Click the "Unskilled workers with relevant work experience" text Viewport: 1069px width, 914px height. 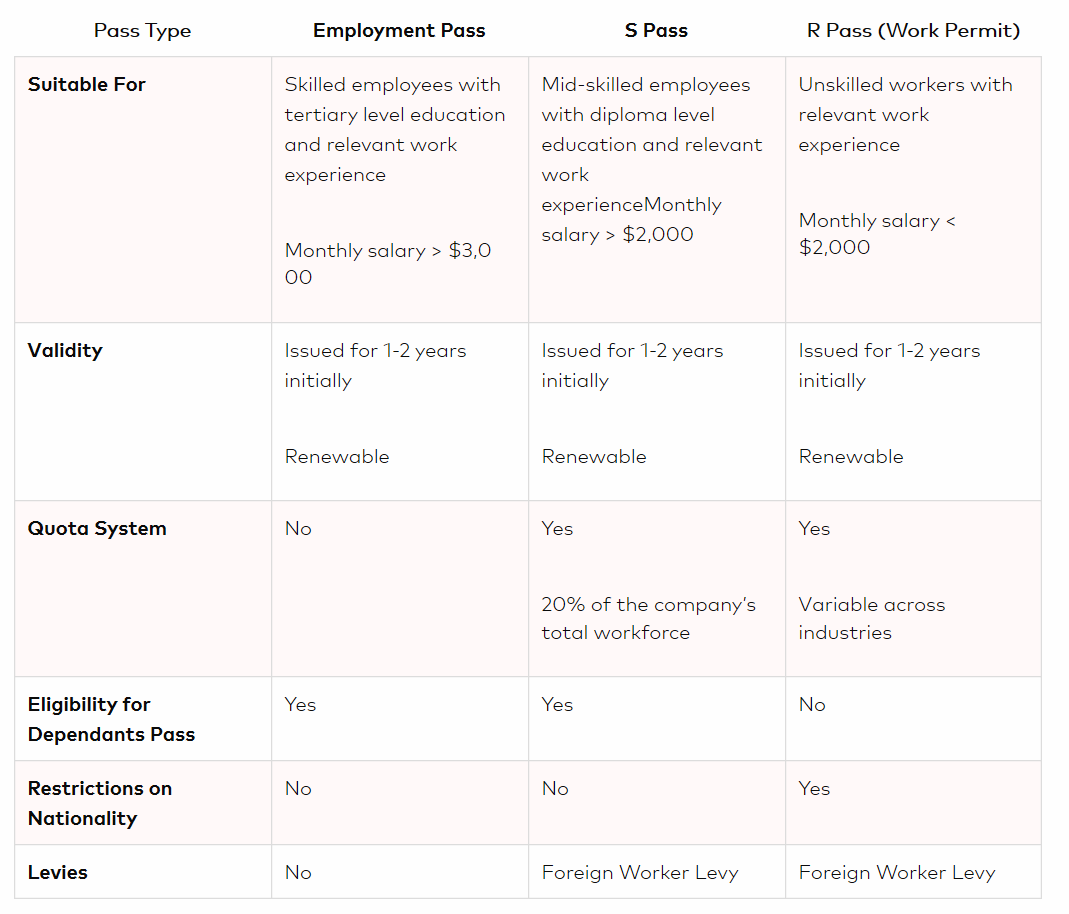(x=905, y=115)
